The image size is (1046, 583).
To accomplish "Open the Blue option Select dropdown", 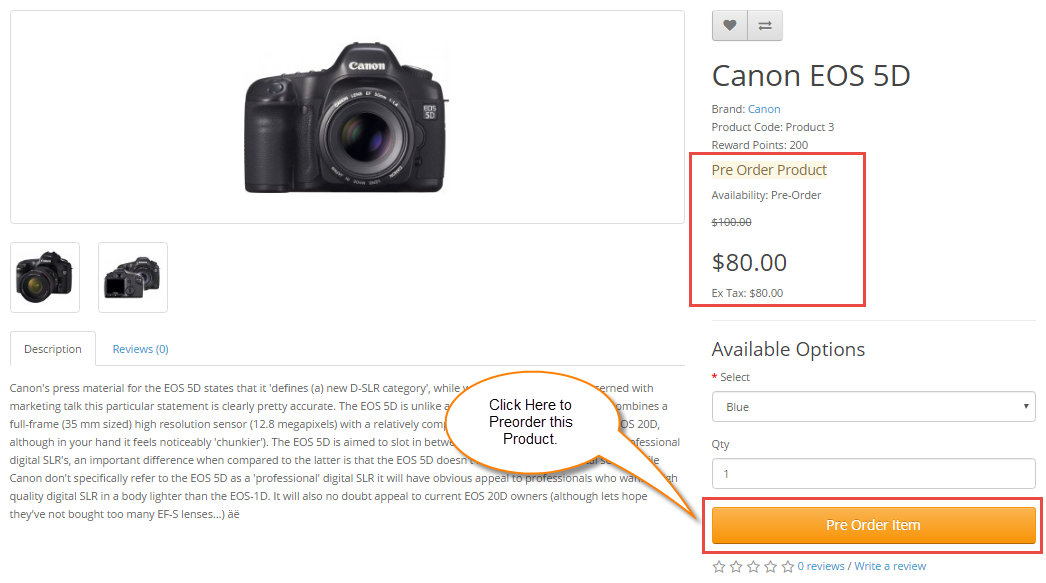I will click(x=873, y=407).
